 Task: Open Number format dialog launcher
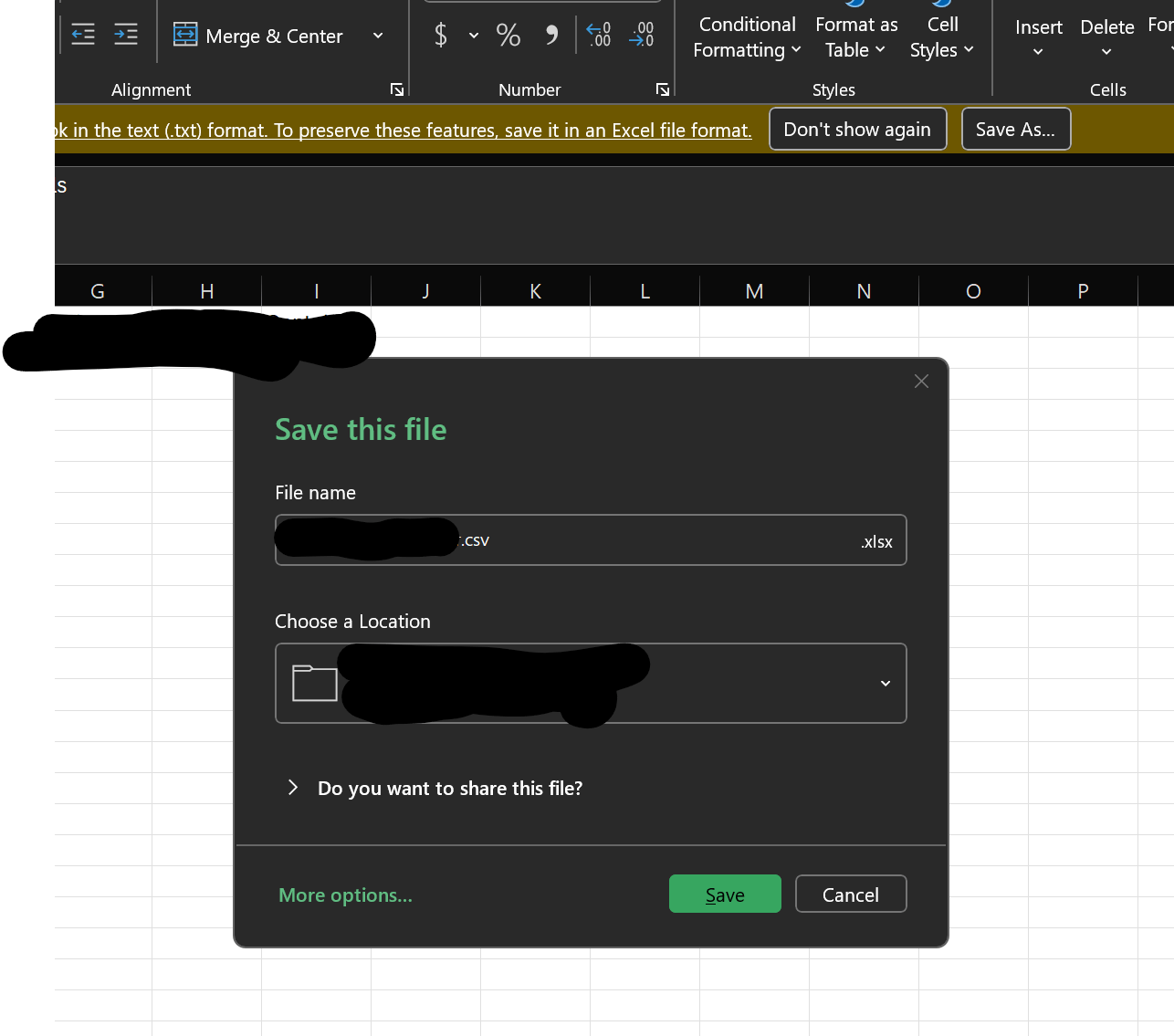pos(663,89)
